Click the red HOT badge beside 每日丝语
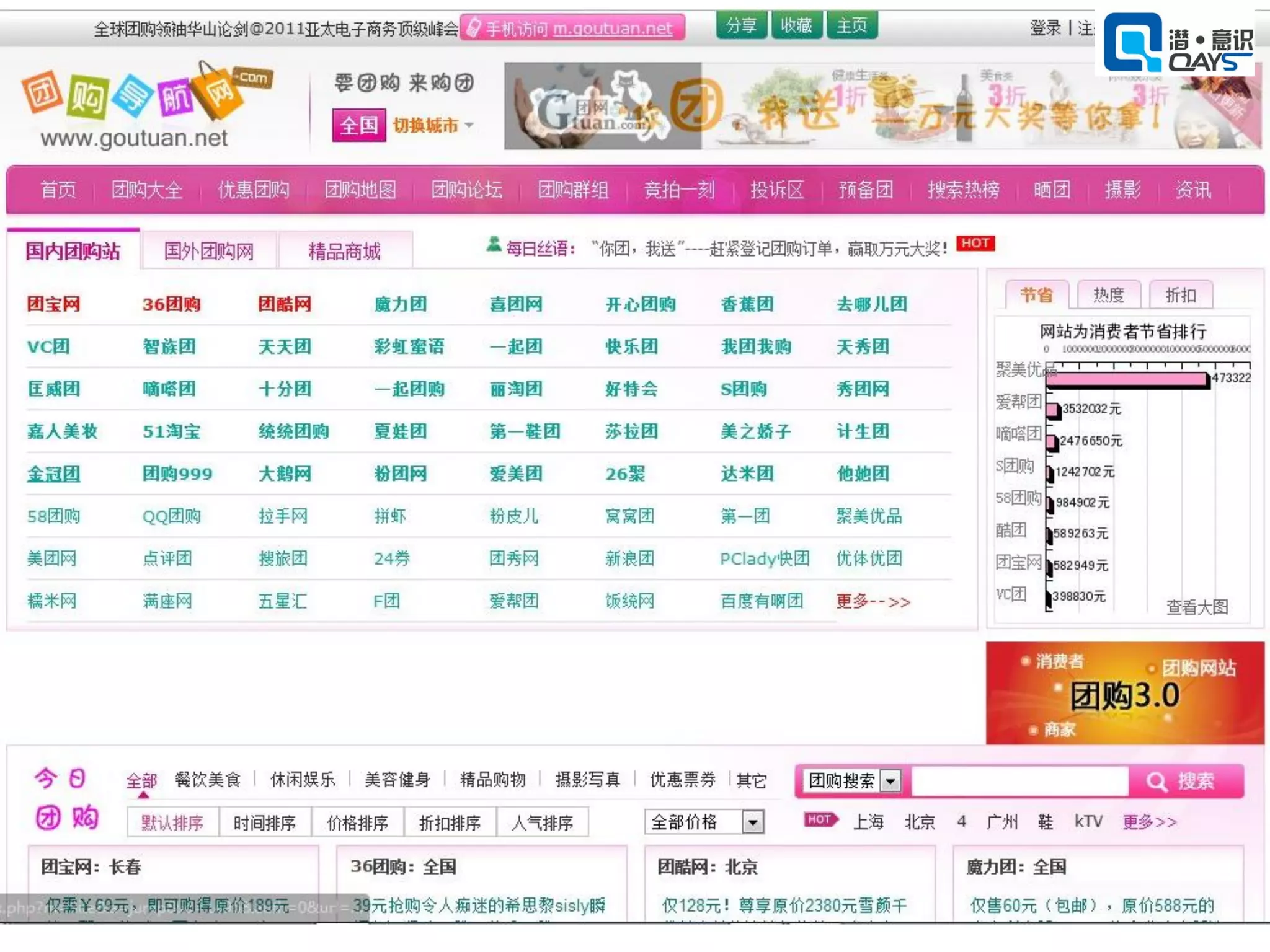The height and width of the screenshot is (952, 1270). pos(975,244)
